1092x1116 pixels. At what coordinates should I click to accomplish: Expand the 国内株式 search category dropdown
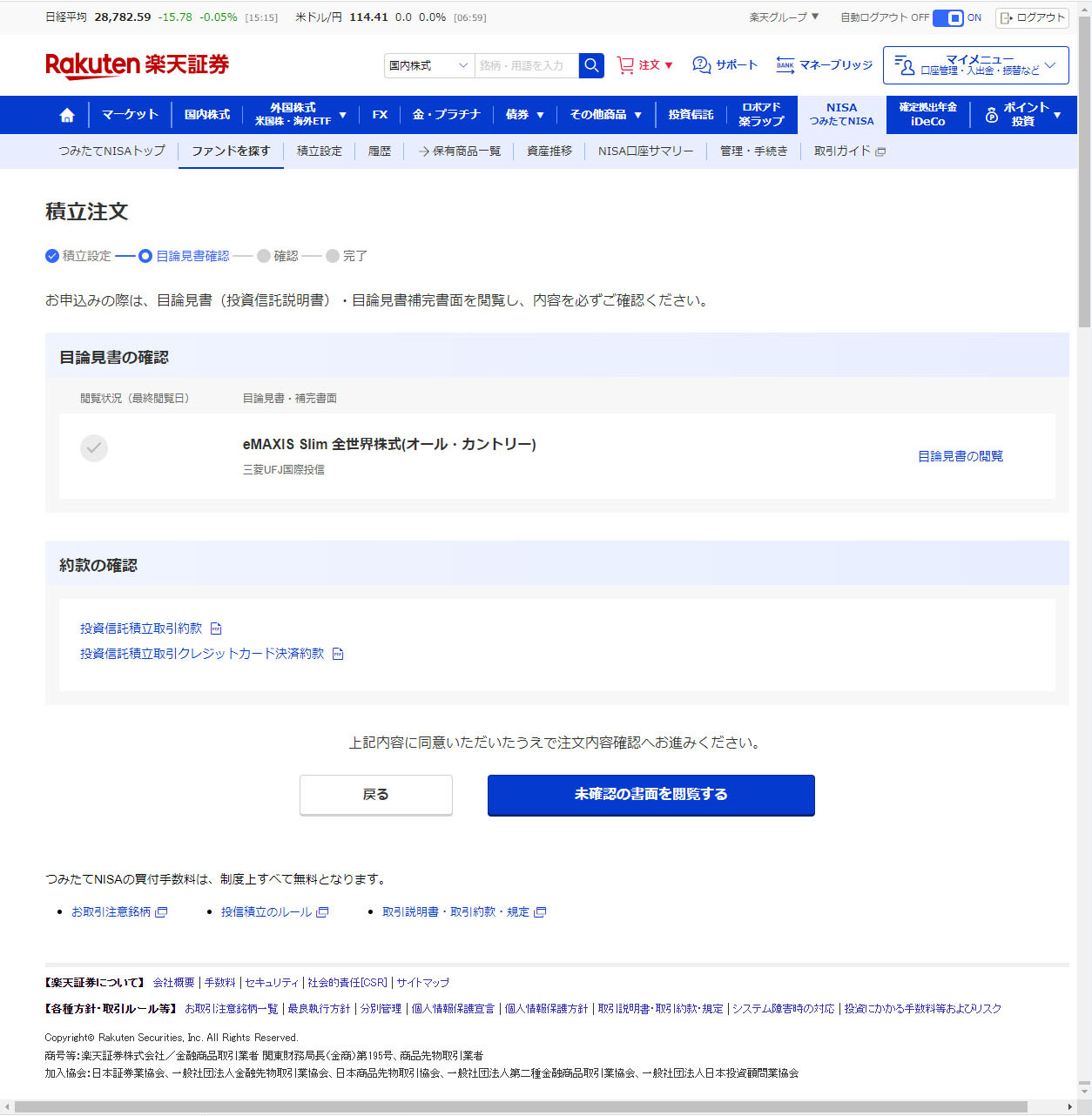[429, 65]
